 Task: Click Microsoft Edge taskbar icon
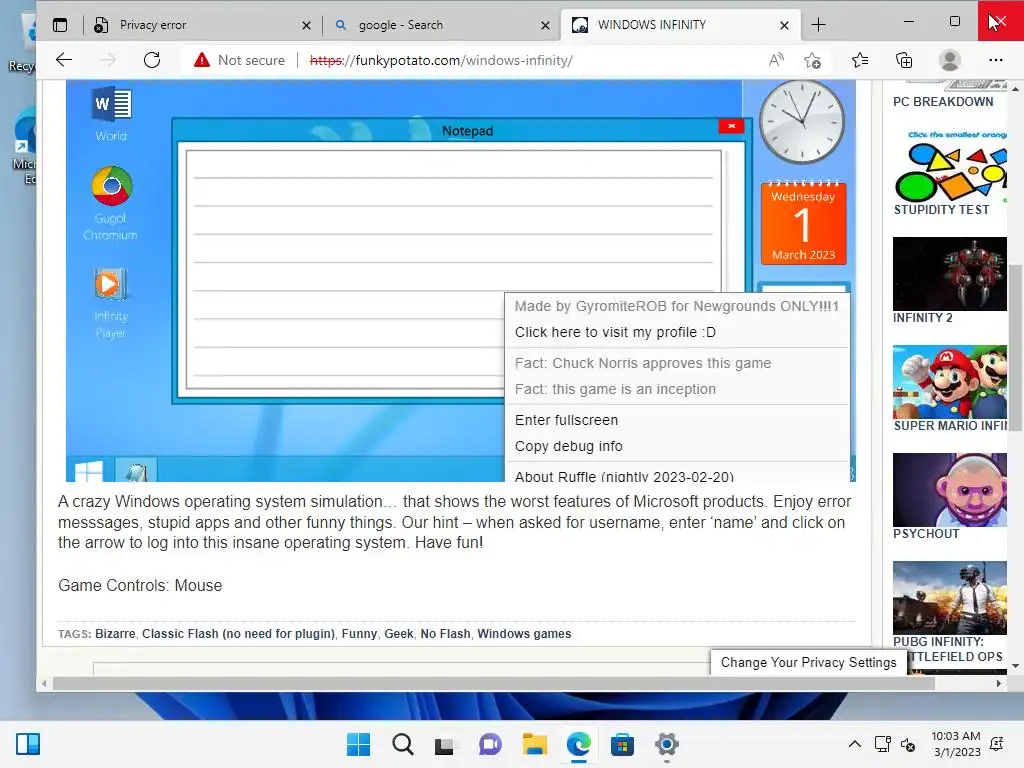tap(579, 744)
